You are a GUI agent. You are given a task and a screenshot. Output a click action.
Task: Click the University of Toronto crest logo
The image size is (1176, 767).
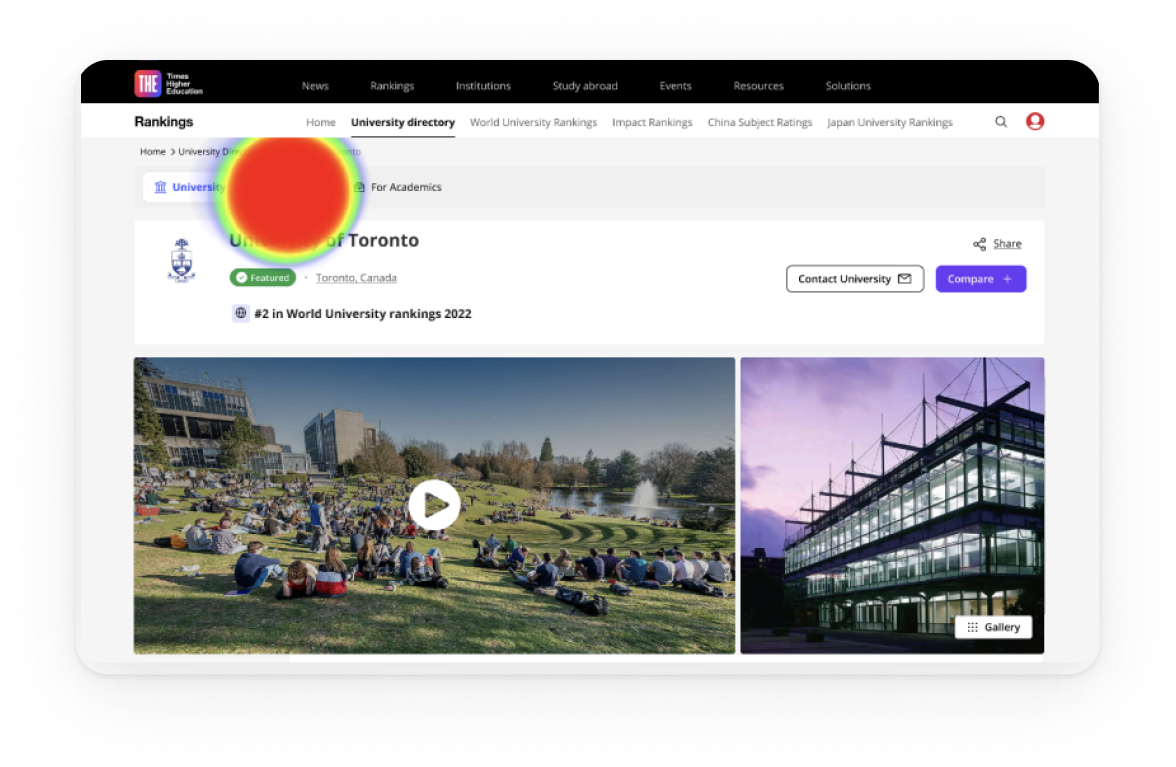pos(181,261)
